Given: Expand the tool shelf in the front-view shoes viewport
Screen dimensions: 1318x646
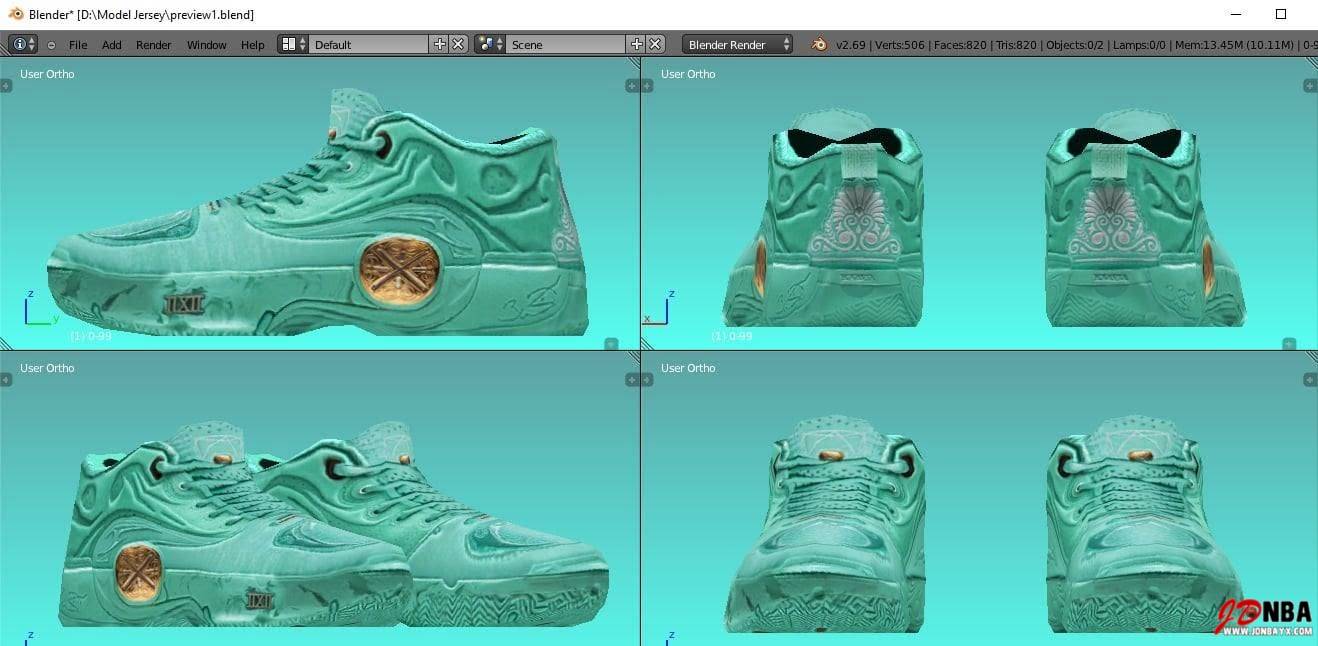Looking at the screenshot, I should (647, 380).
